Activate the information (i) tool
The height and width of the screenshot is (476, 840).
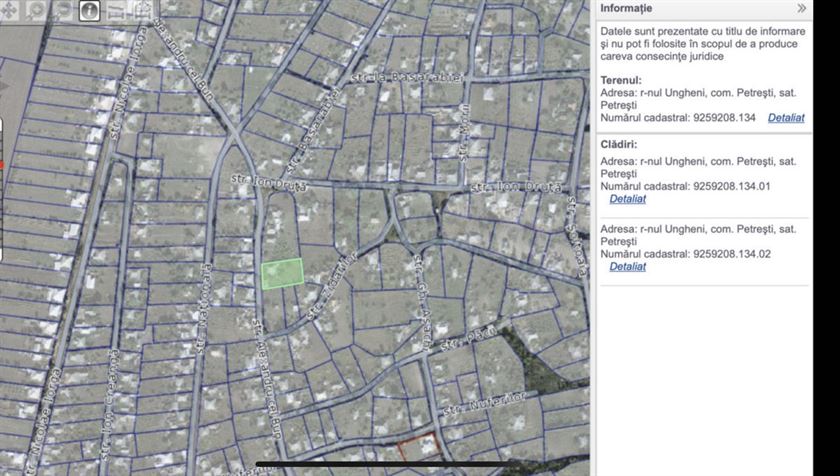pos(89,11)
